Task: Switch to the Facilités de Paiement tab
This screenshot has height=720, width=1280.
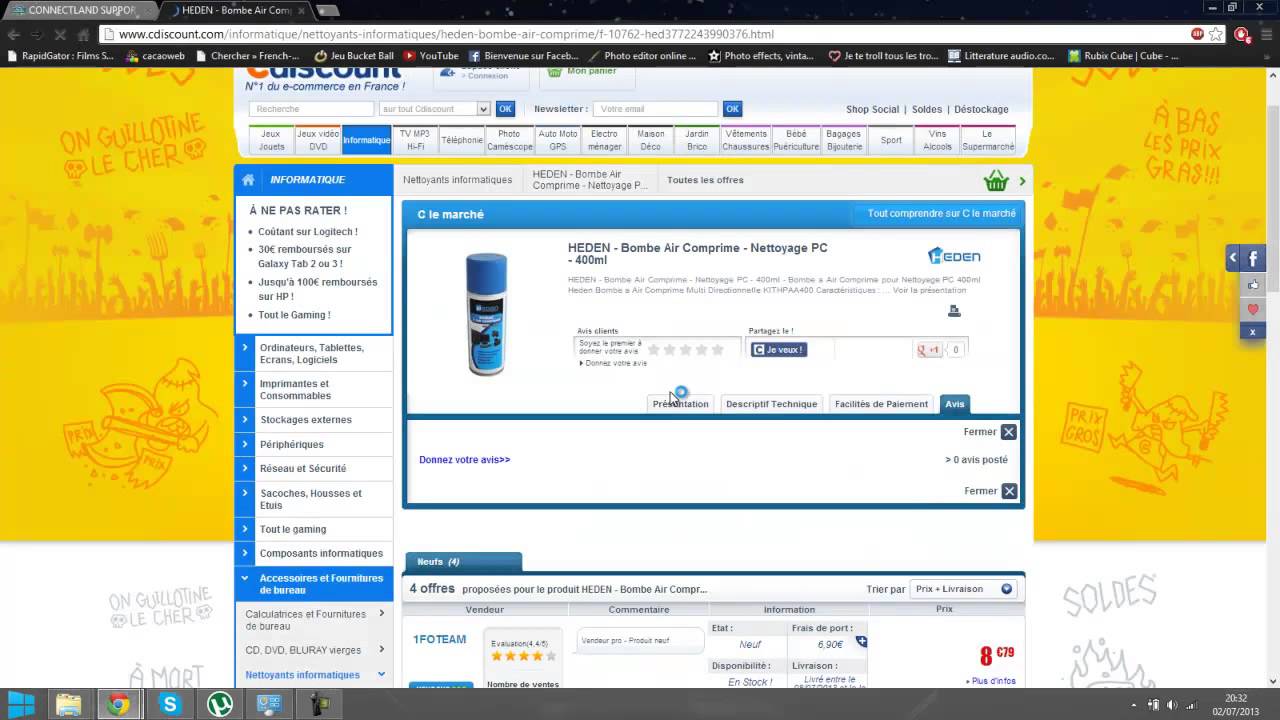Action: point(881,404)
